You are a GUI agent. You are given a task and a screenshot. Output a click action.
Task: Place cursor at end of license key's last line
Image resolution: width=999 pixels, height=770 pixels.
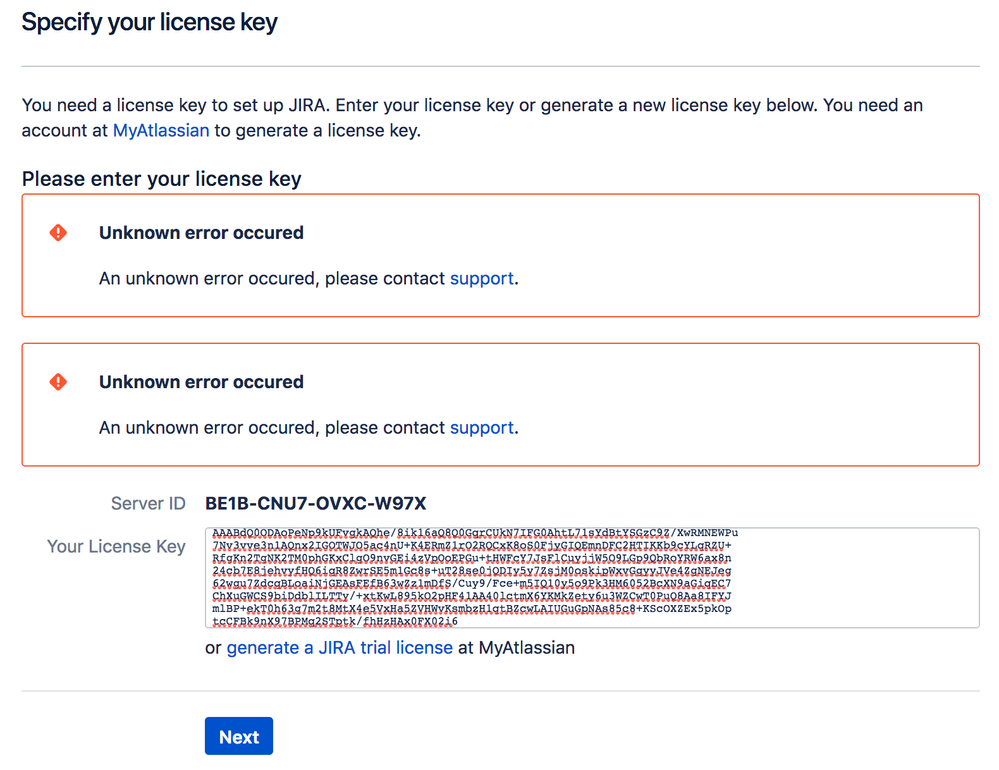(x=459, y=621)
